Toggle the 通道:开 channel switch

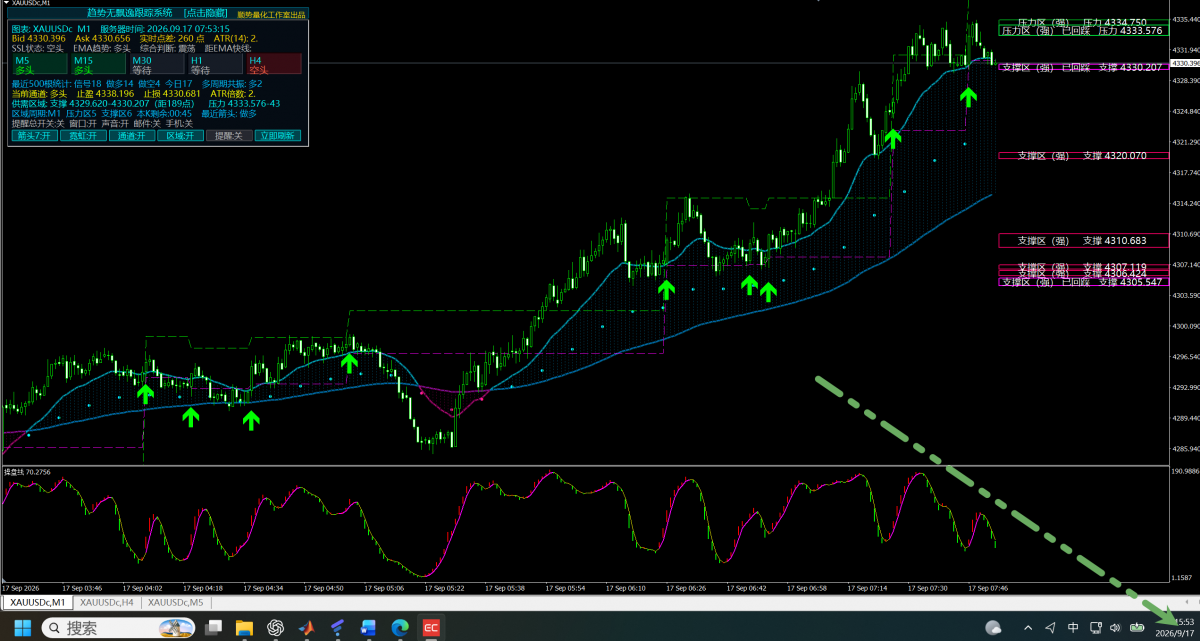[x=132, y=136]
